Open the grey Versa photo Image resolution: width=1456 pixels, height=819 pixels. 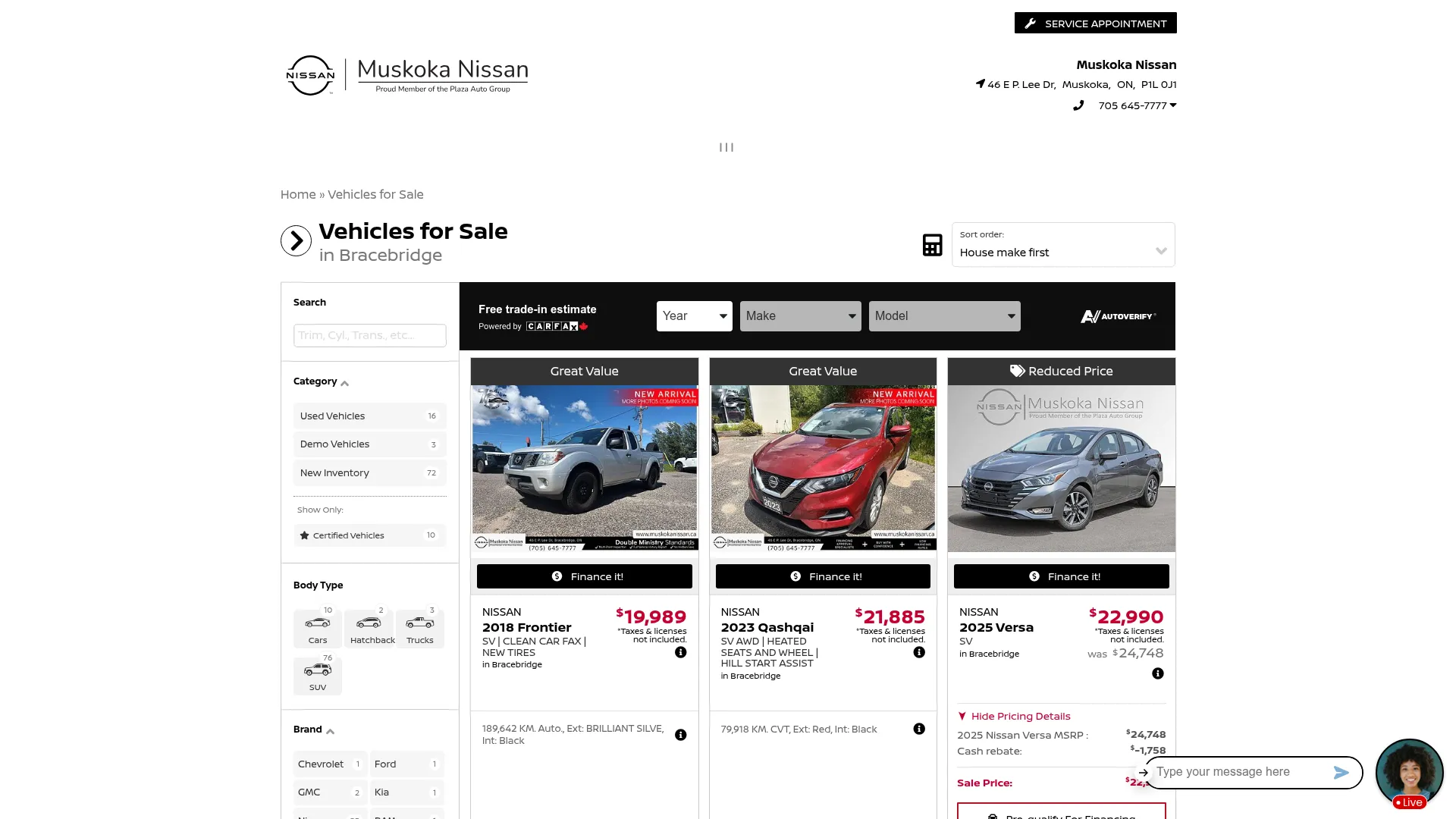point(1061,468)
